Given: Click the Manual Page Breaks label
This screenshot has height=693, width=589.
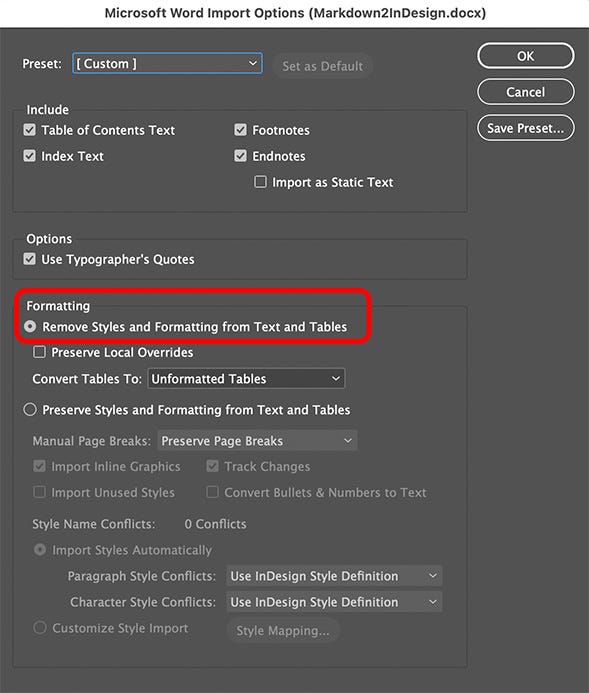Looking at the screenshot, I should pyautogui.click(x=91, y=441).
